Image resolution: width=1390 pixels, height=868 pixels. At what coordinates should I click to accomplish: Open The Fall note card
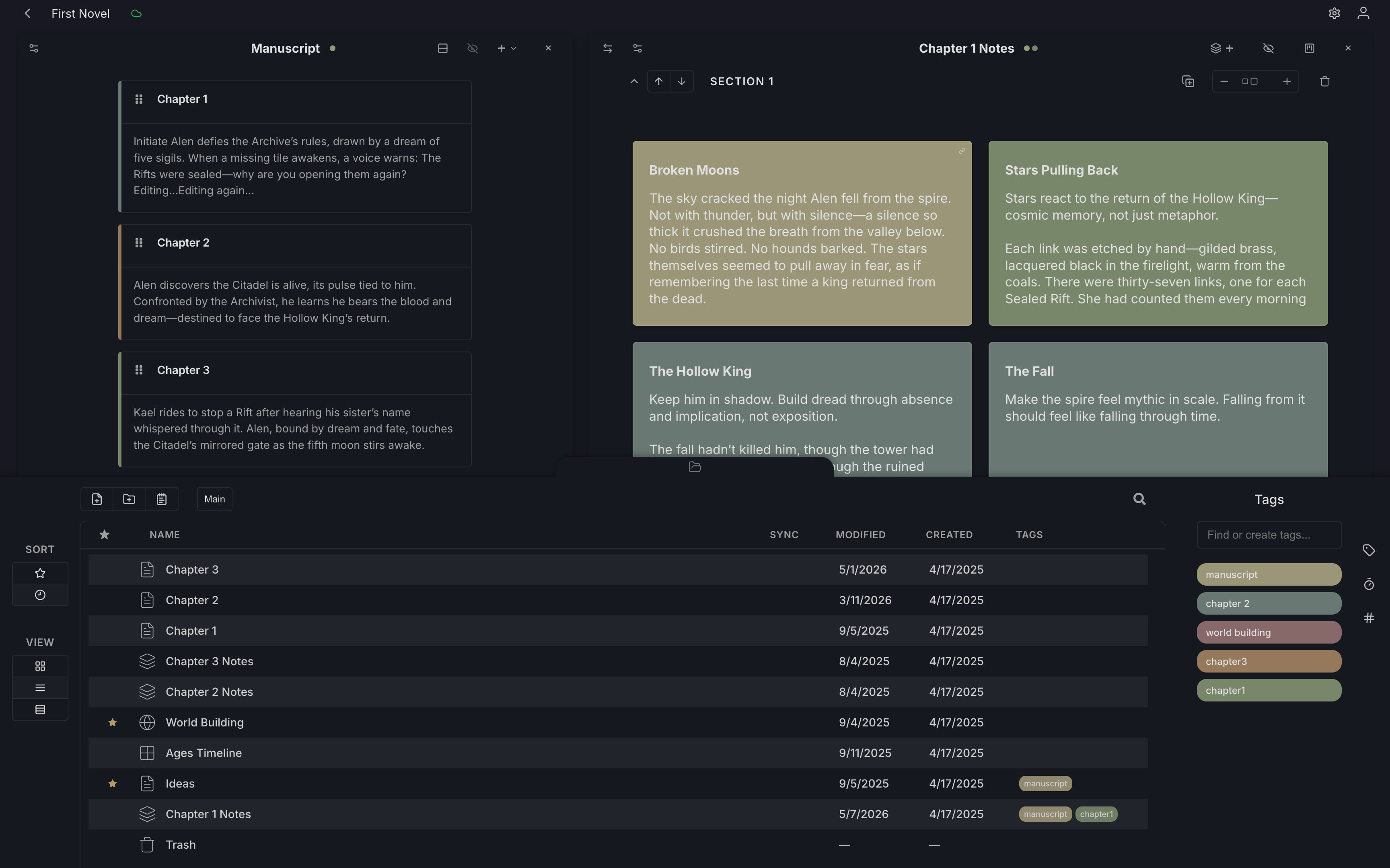pos(1158,409)
